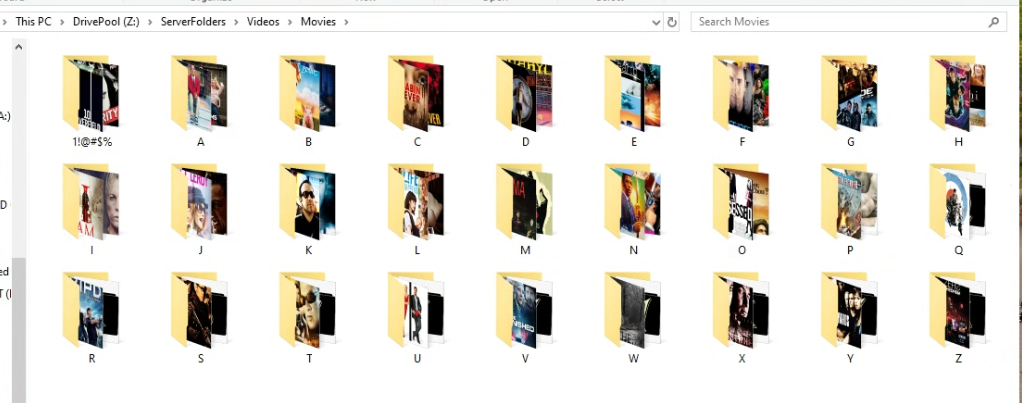1022x403 pixels.
Task: Expand chevron after This PC in path
Action: (x=61, y=22)
